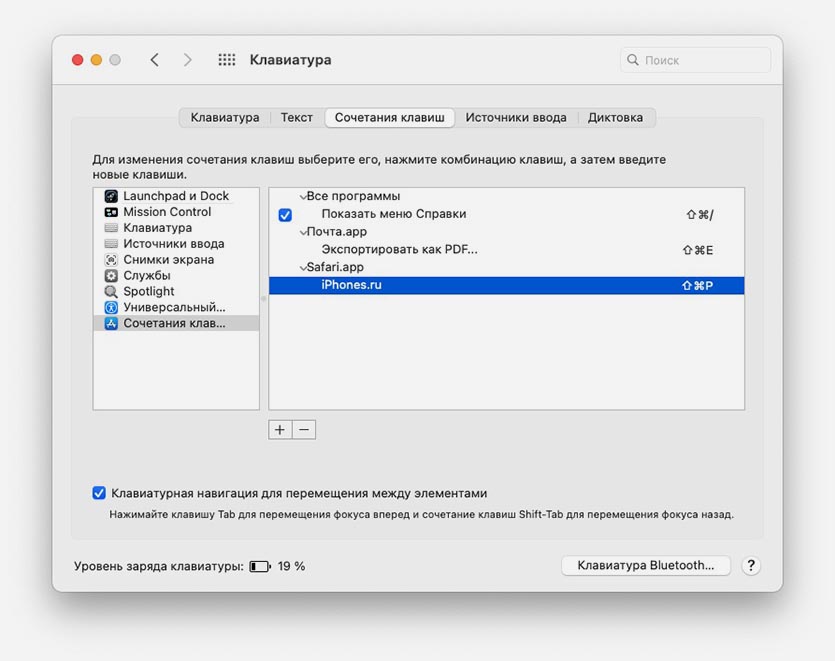Open the Диктовка tab
835x661 pixels.
click(x=615, y=117)
